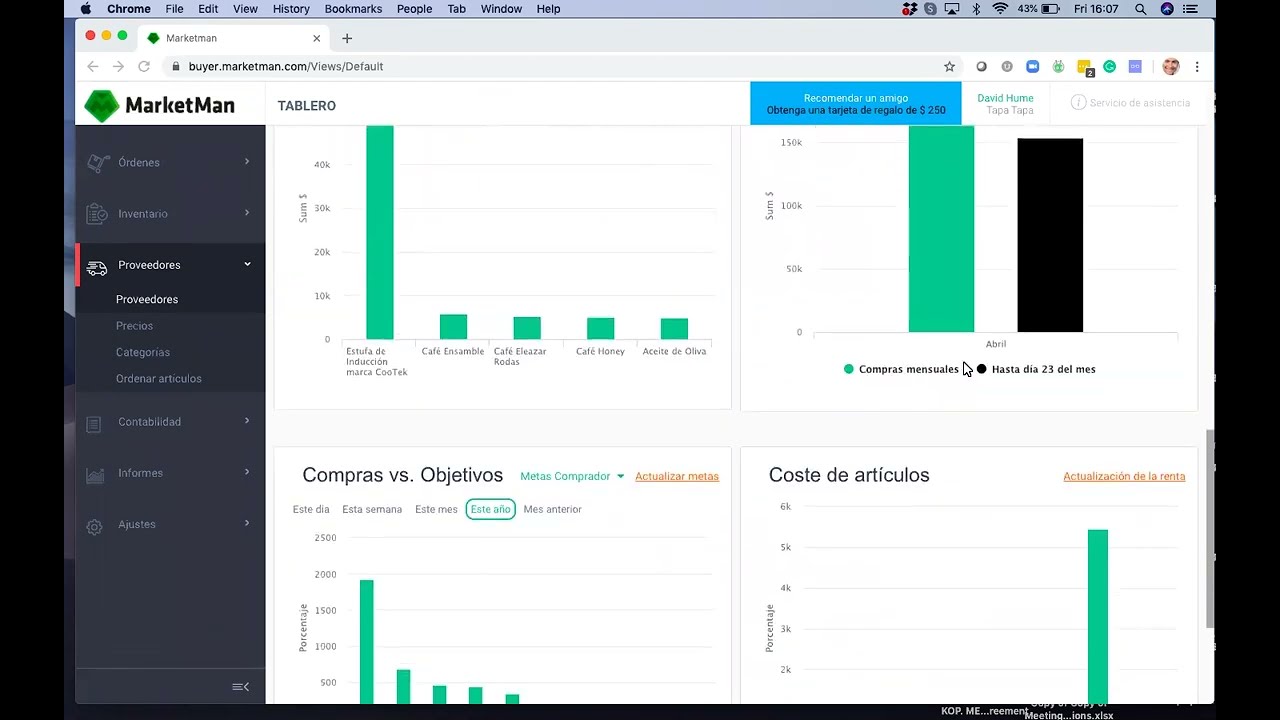1280x720 pixels.
Task: Open Spotlight search in the menu bar
Action: 1141,9
